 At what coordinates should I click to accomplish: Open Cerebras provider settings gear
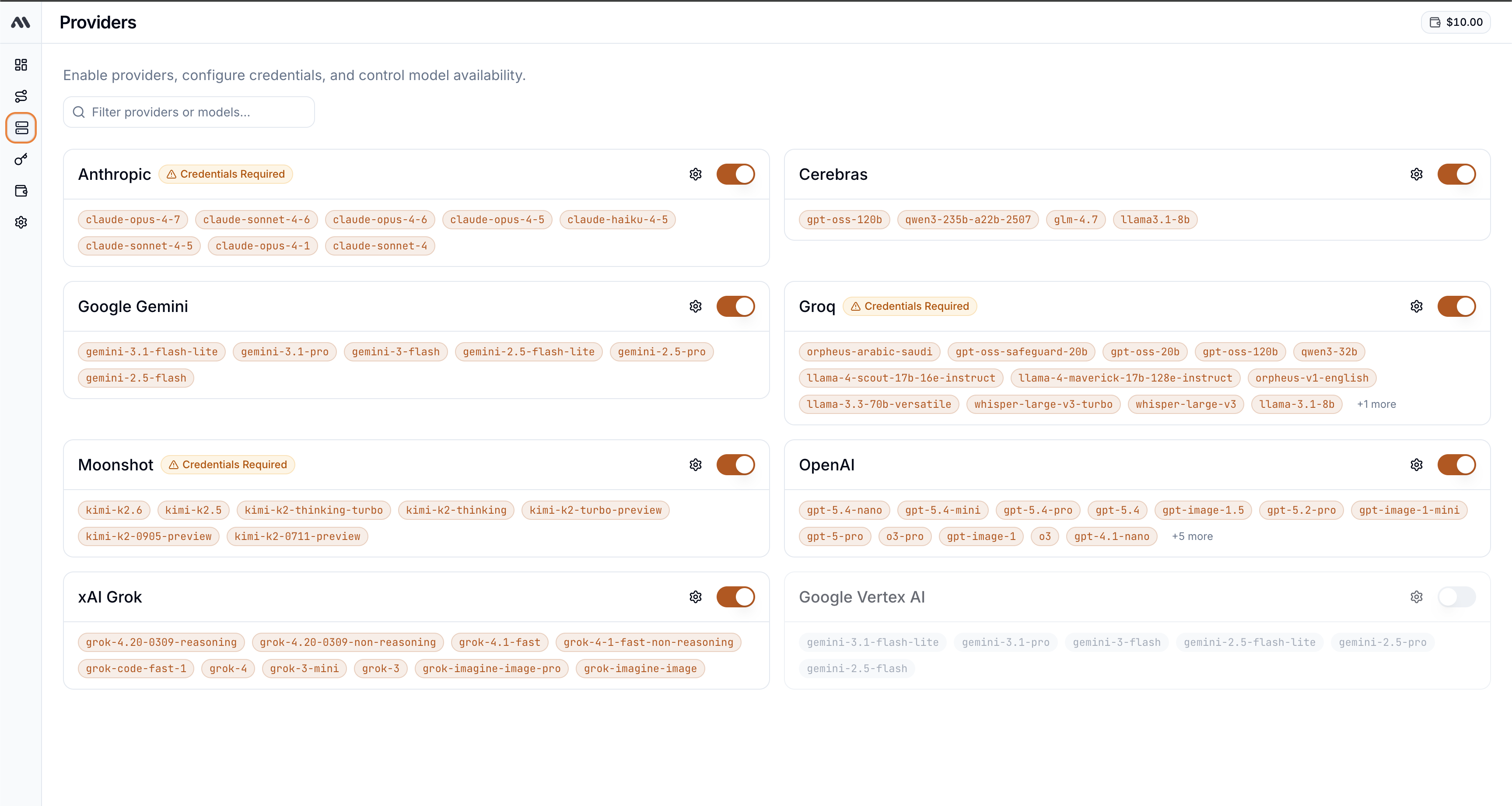pos(1416,174)
